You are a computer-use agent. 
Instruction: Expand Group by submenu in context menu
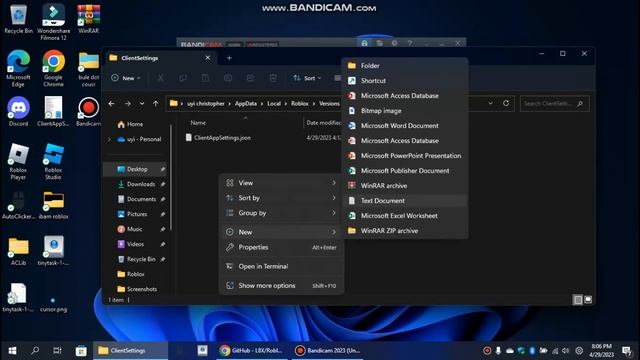[281, 213]
